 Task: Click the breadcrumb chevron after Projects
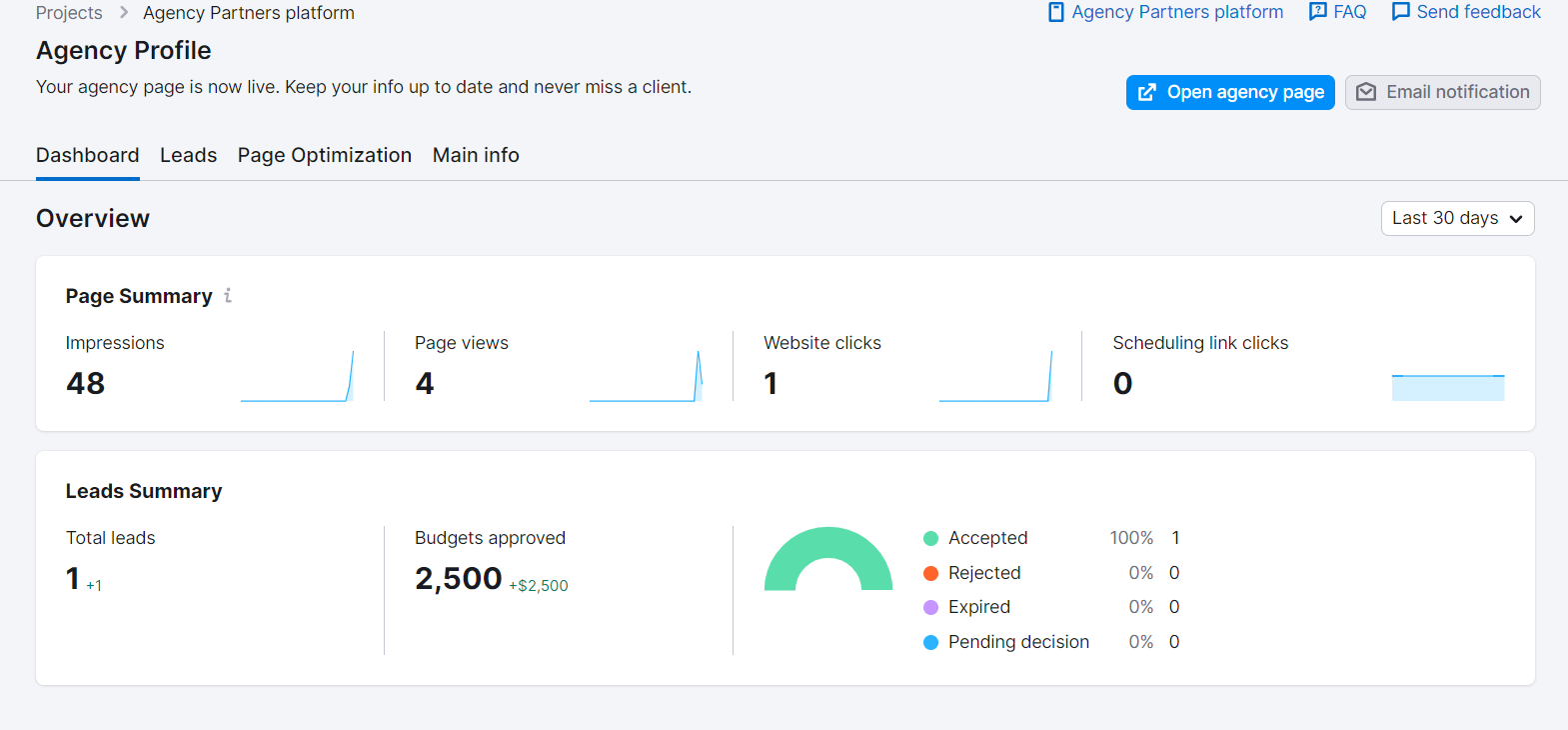[x=124, y=13]
